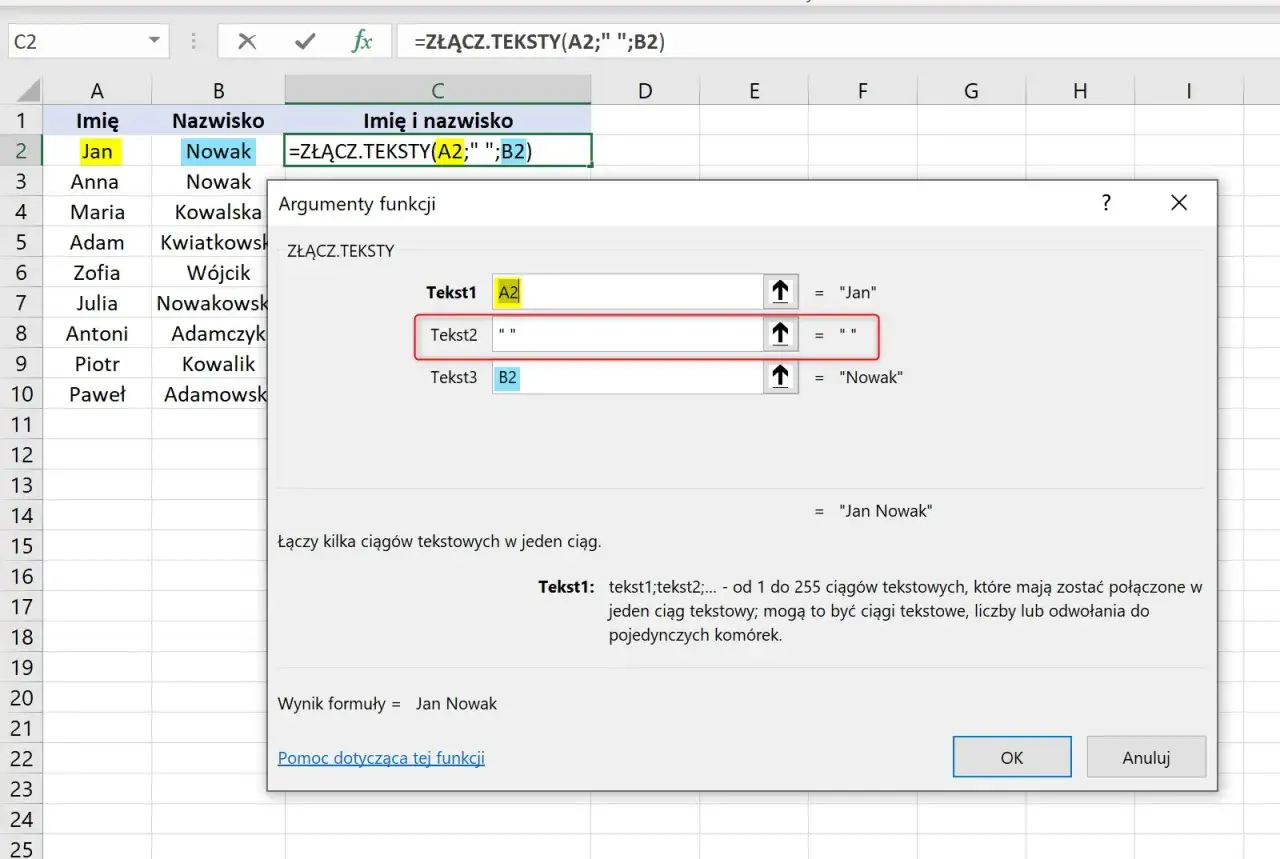Image resolution: width=1280 pixels, height=859 pixels.
Task: Click cell A2 containing Jan
Action: (x=97, y=152)
